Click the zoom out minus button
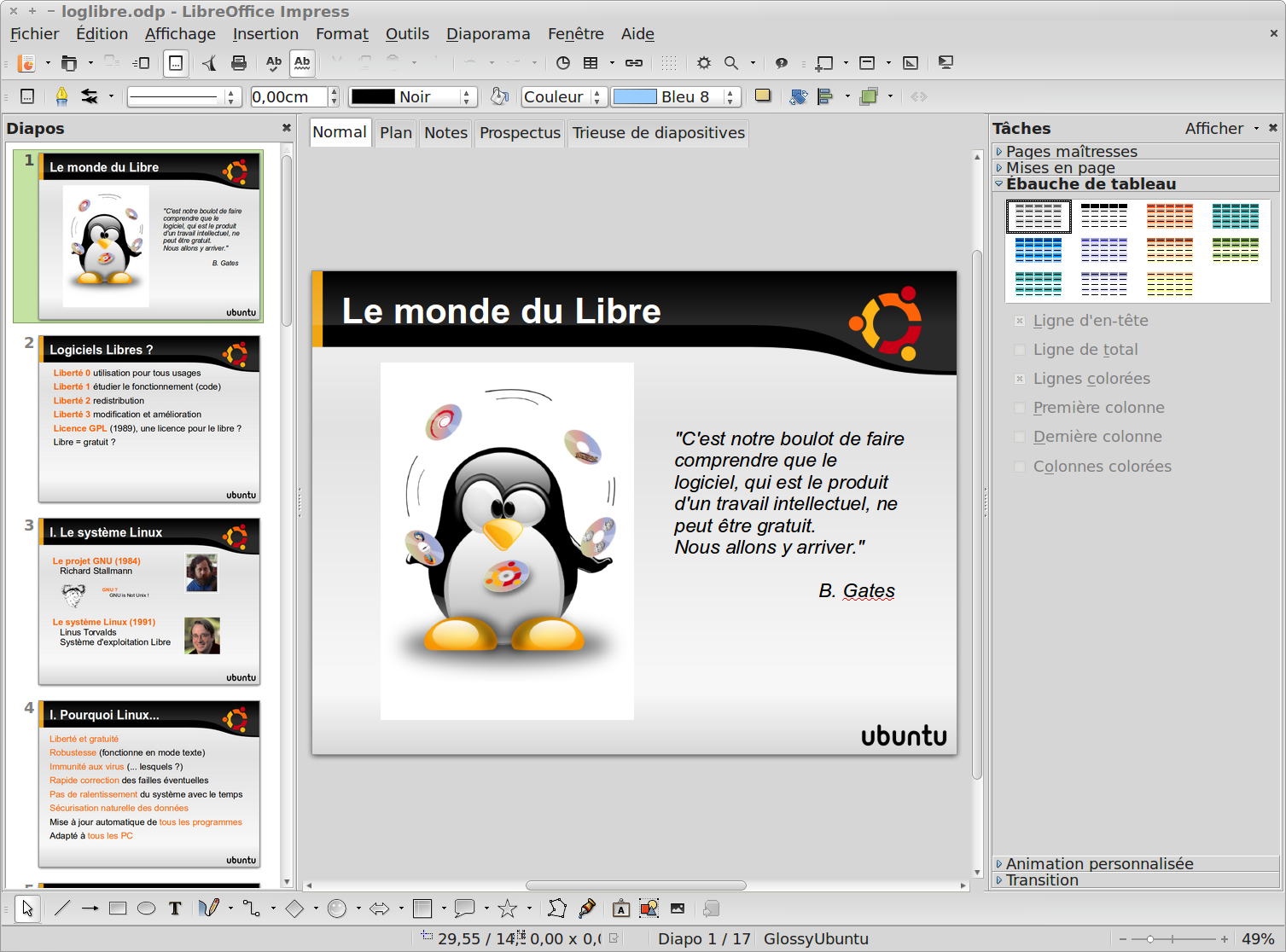 [x=1123, y=938]
